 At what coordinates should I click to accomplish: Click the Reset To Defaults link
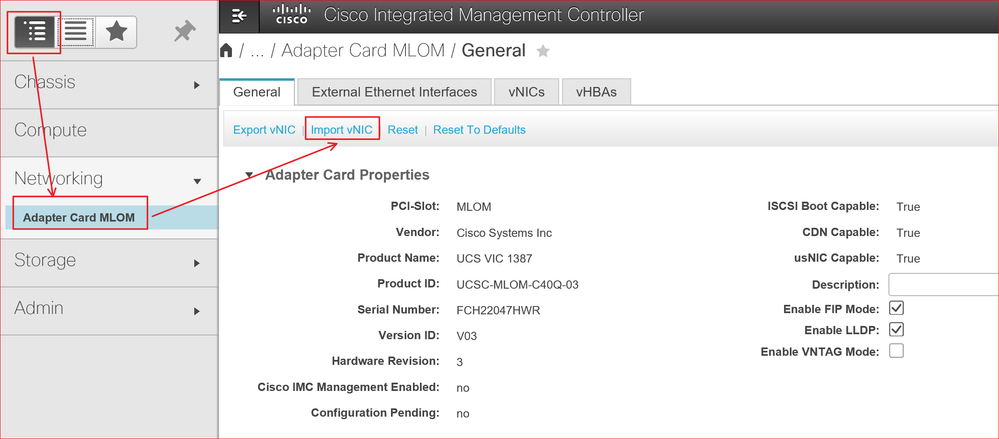479,129
